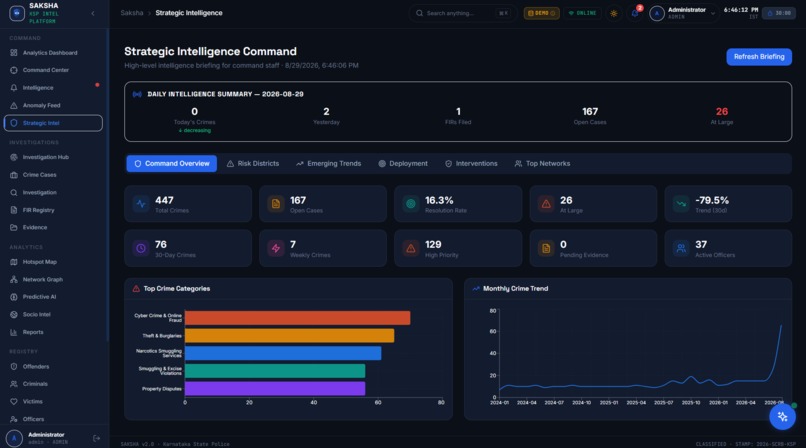Screen dimensions: 806x448
Task: Click the 30:00 session timer
Action: click(x=779, y=13)
